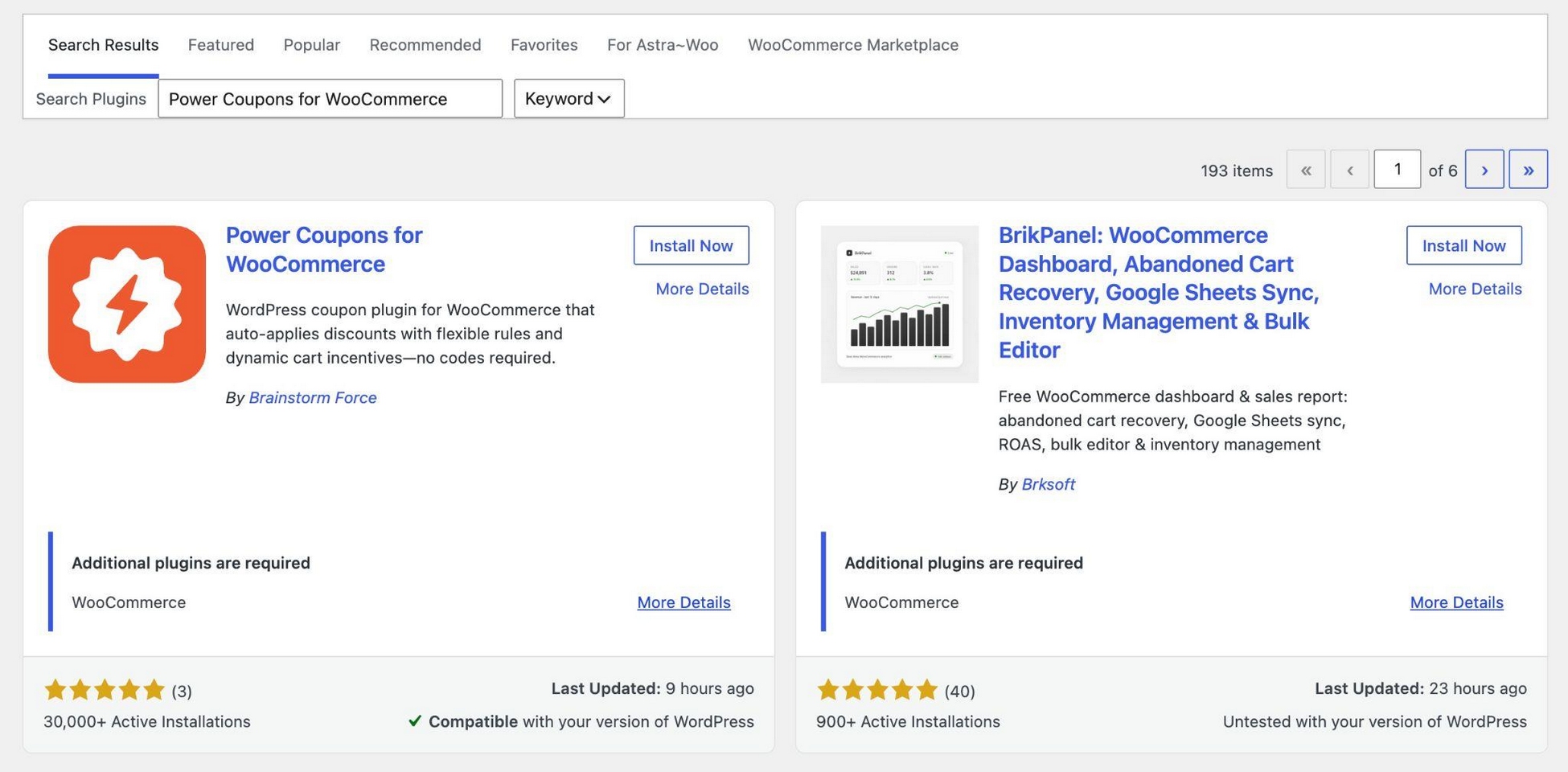The width and height of the screenshot is (1568, 772).
Task: Click the '(3)' review count
Action: coord(182,691)
